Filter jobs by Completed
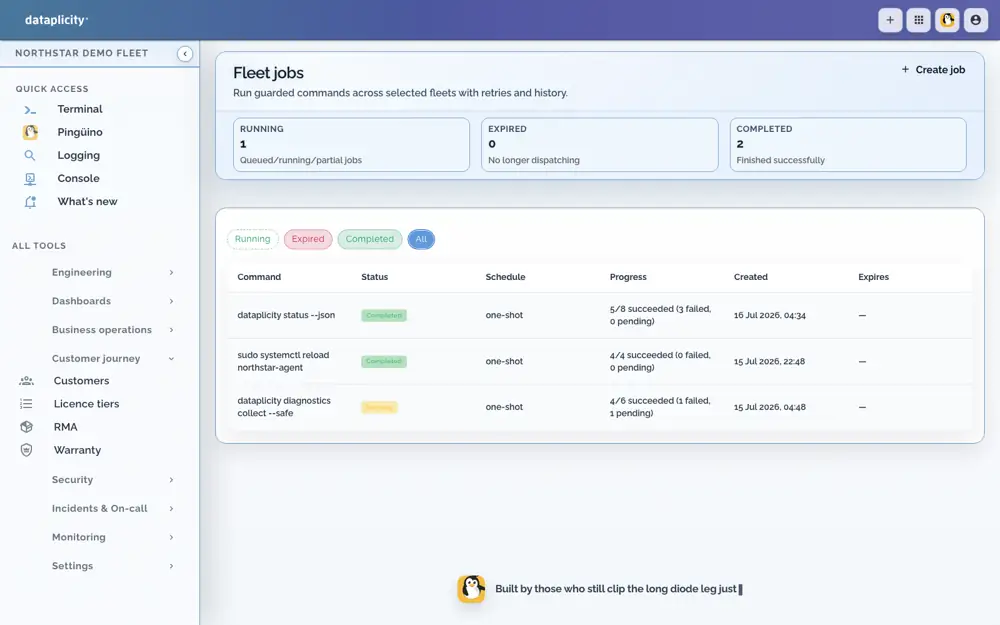 (x=370, y=239)
